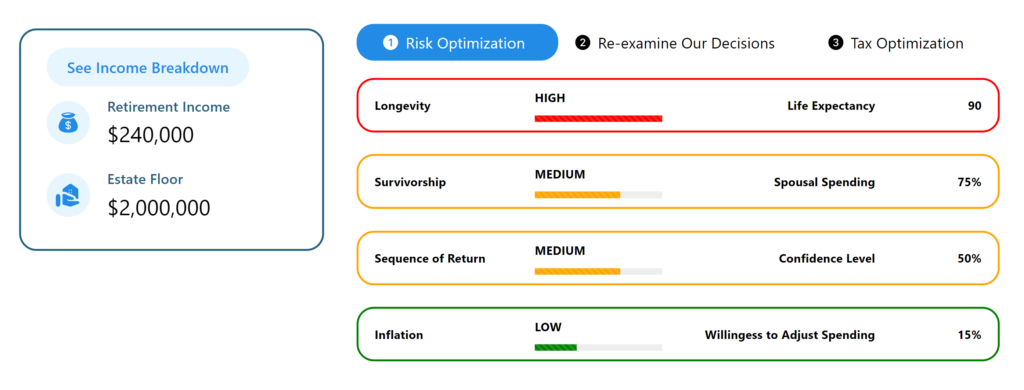Click the Retirement Income money bag icon
The image size is (1024, 390).
69,123
